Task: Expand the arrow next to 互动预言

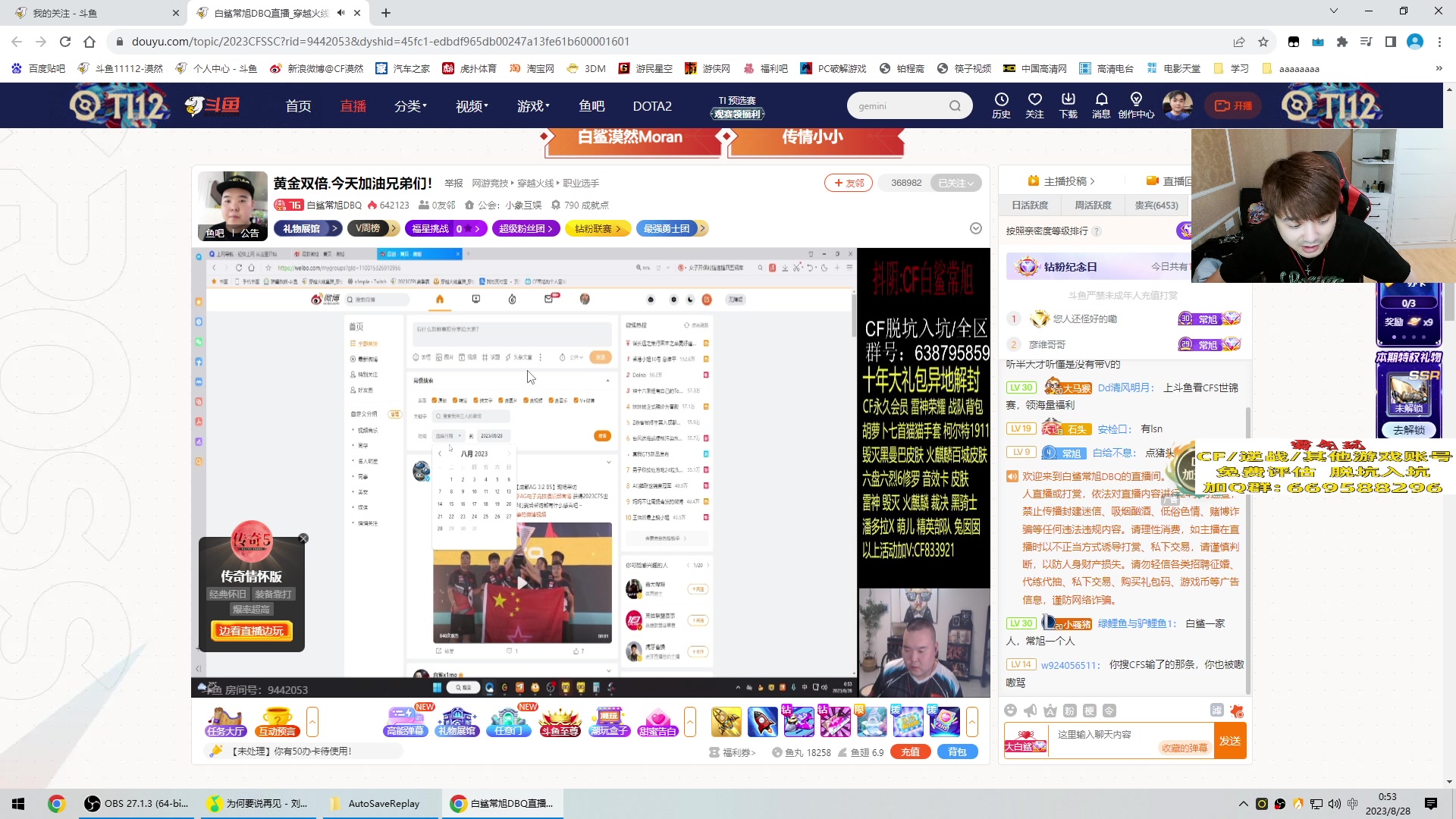Action: (x=312, y=722)
